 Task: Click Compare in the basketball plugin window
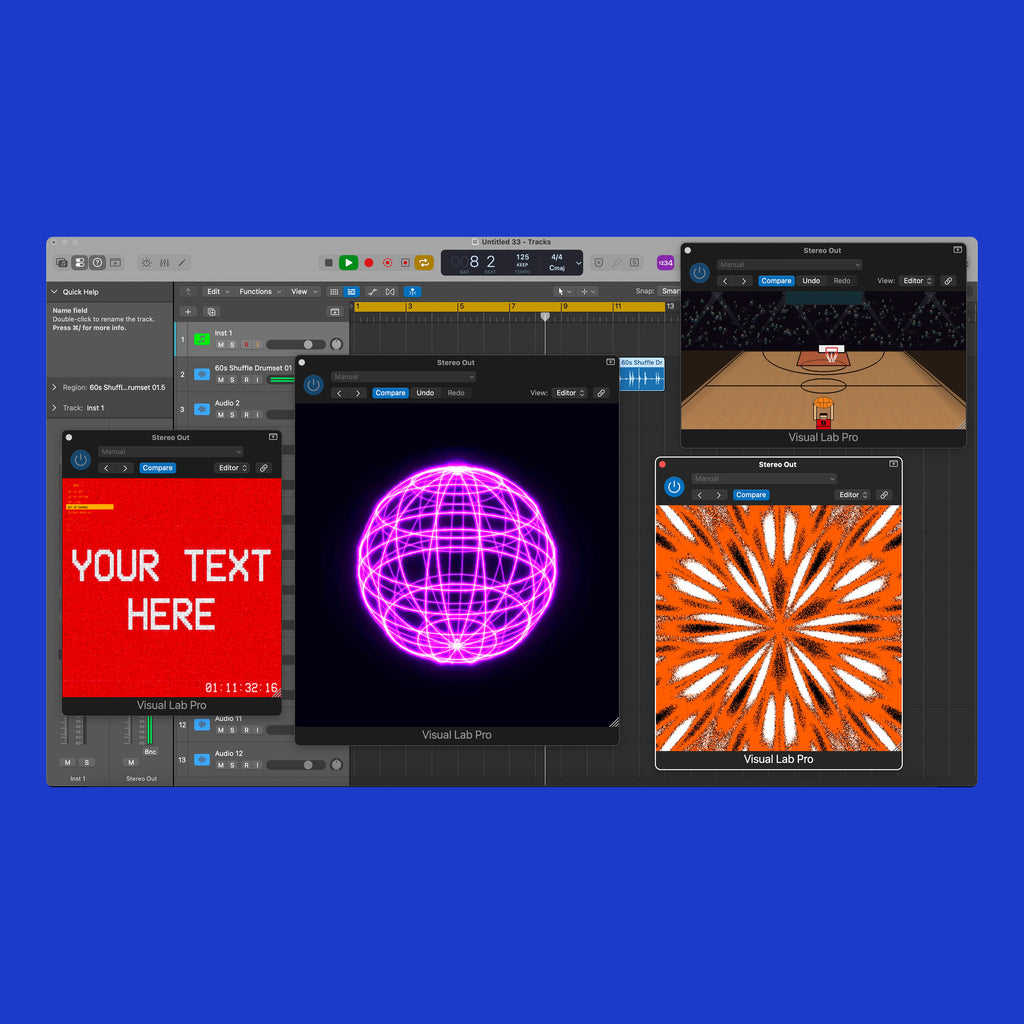[776, 281]
